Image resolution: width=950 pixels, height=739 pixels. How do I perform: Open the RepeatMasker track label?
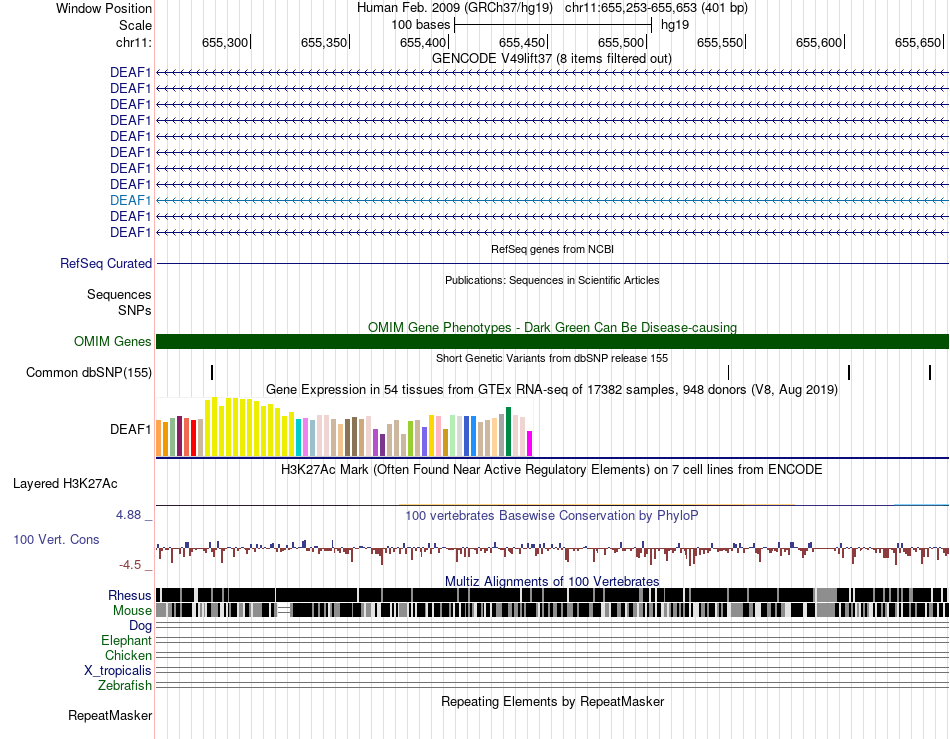(110, 715)
